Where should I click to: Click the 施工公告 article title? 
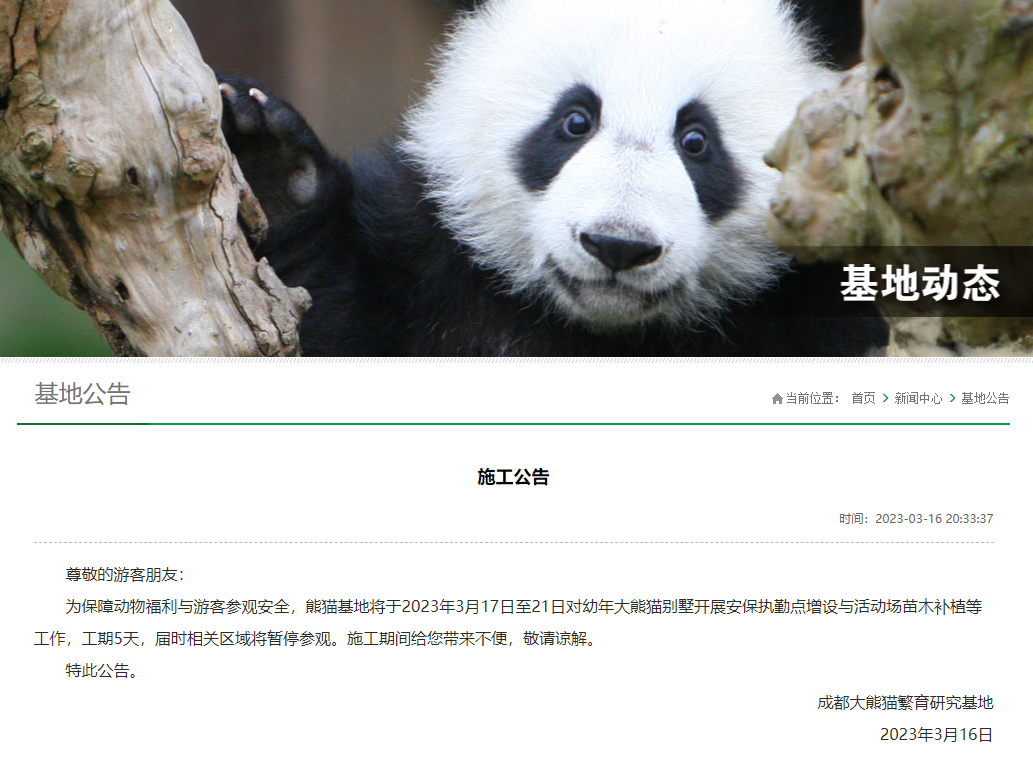pyautogui.click(x=513, y=477)
